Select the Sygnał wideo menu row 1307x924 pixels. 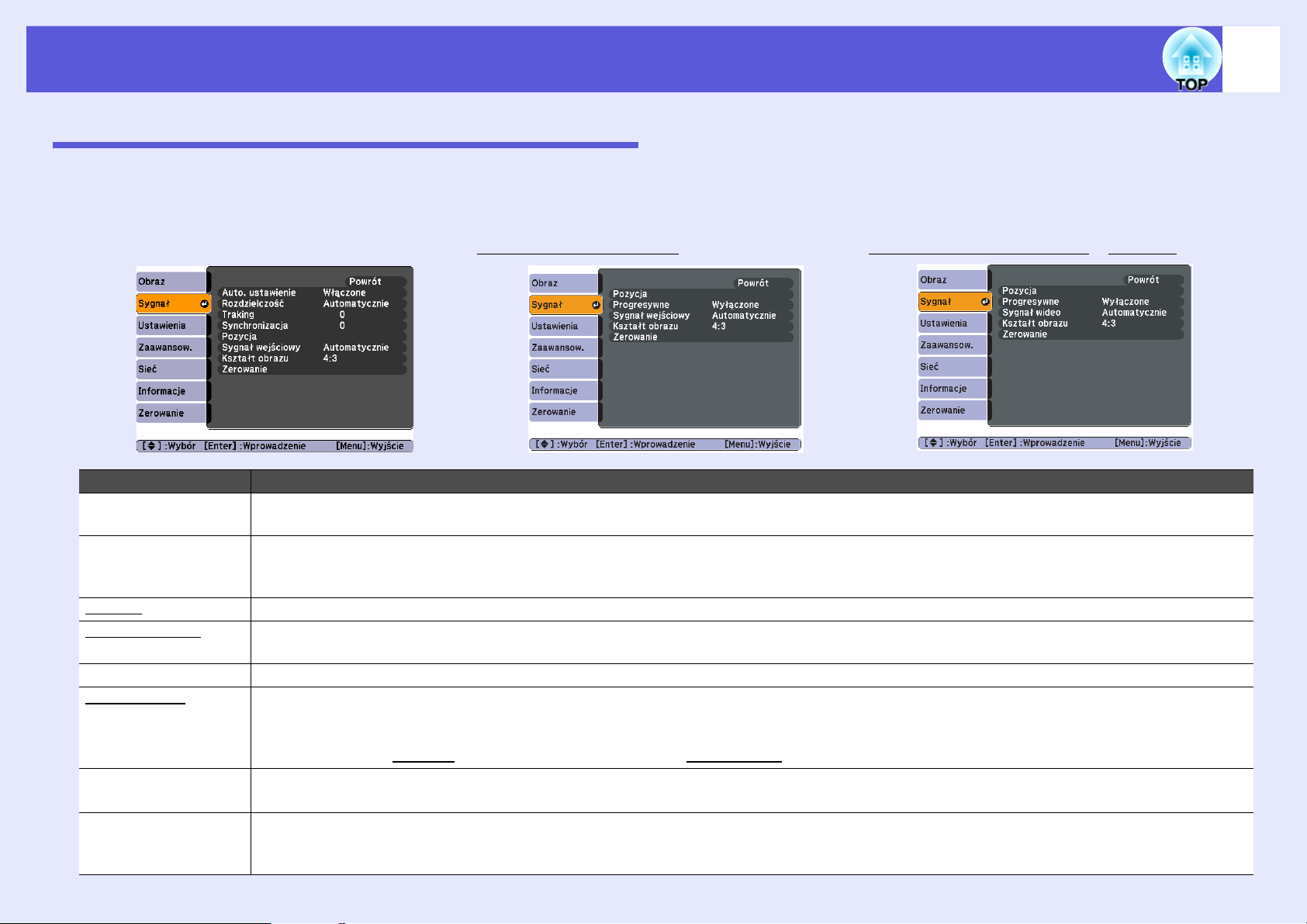tap(1091, 313)
